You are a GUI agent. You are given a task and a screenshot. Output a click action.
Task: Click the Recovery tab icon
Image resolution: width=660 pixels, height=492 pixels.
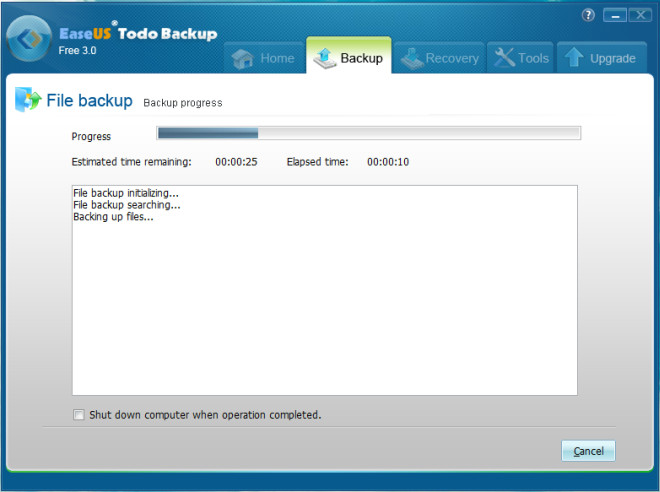coord(412,58)
